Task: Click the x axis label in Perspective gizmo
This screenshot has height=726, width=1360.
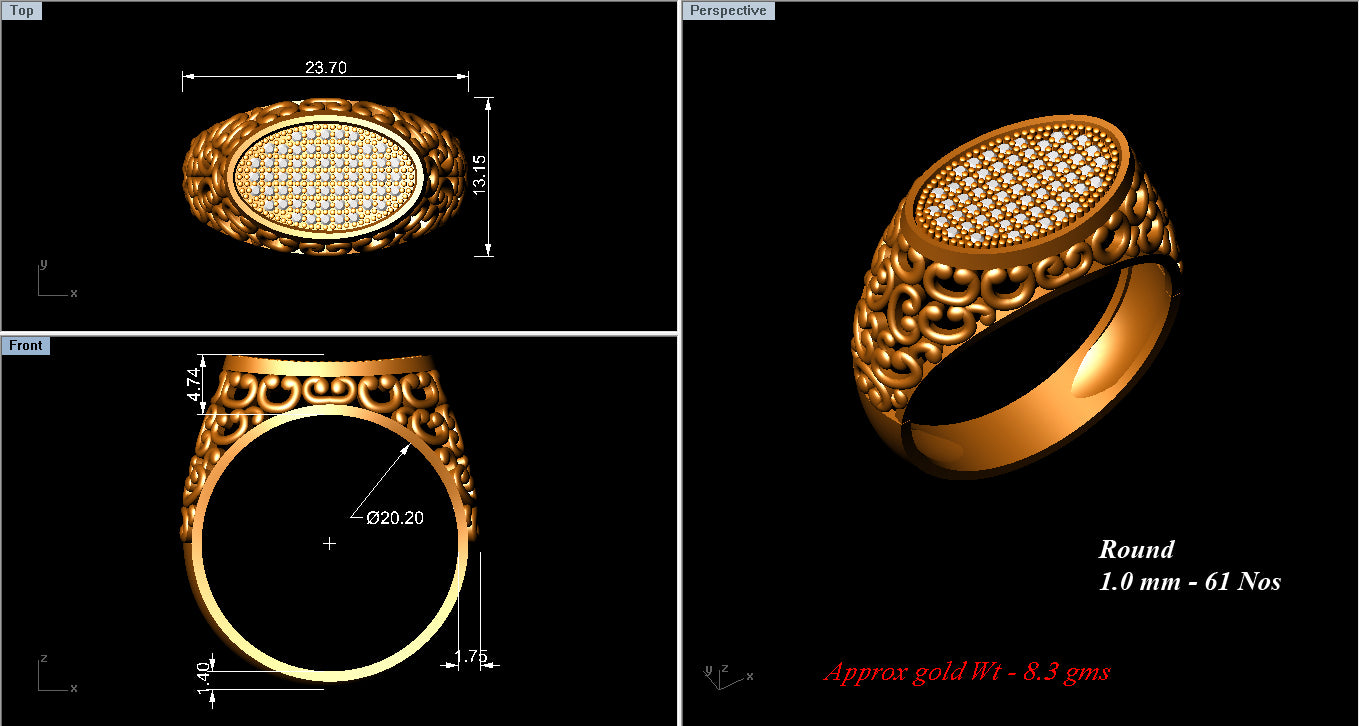Action: [748, 676]
